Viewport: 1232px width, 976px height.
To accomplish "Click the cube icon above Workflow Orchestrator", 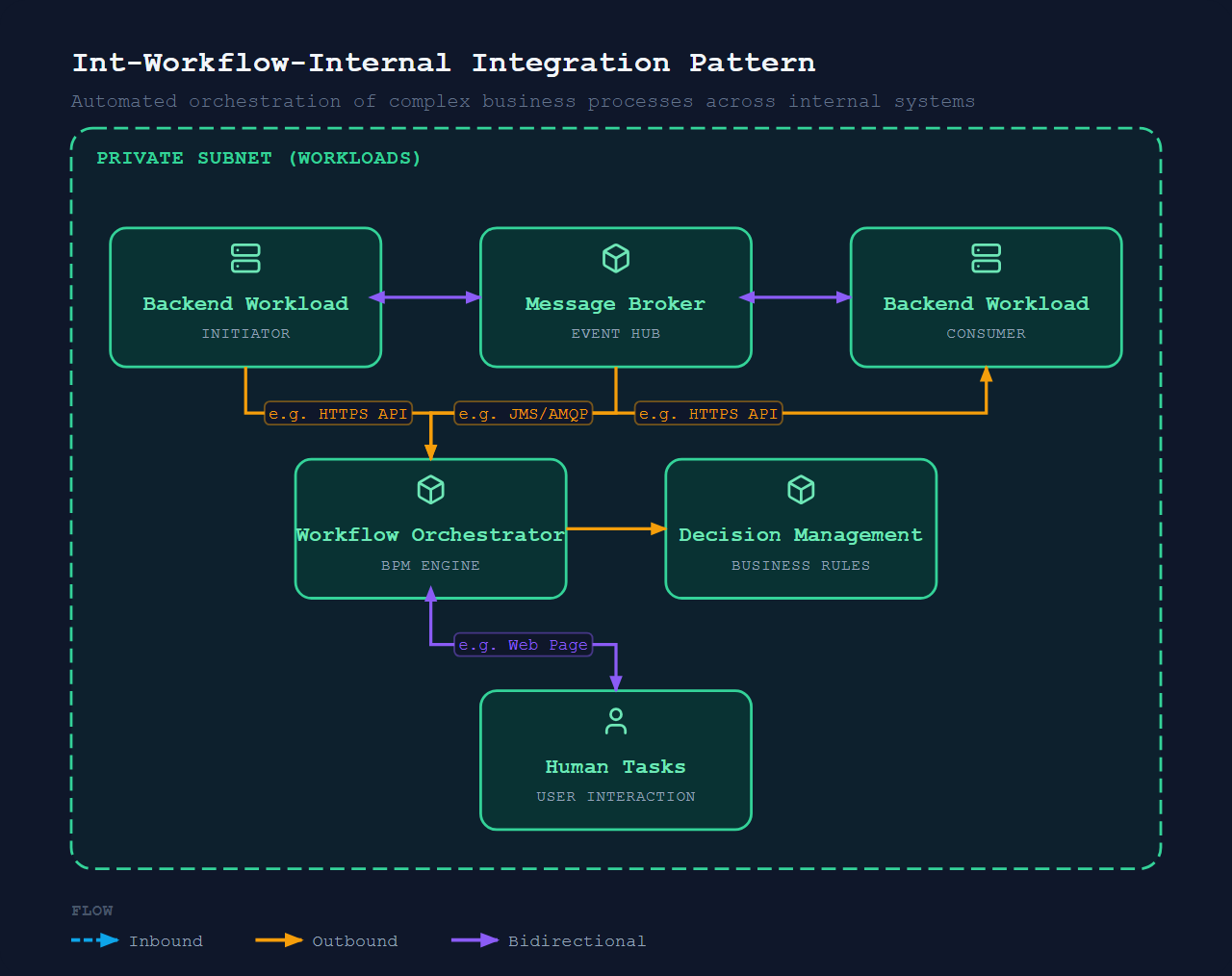I will coord(431,490).
